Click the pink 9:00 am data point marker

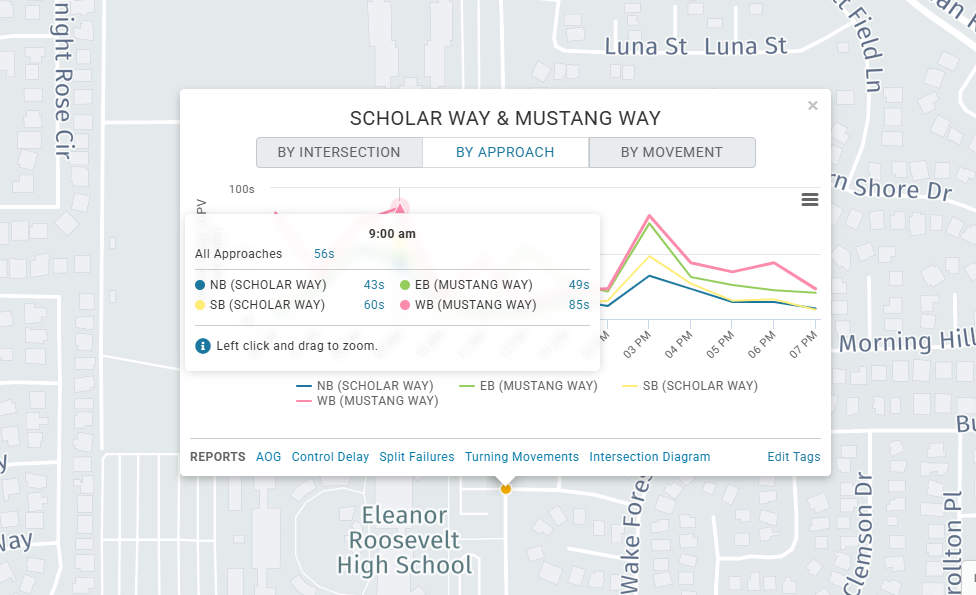click(400, 208)
